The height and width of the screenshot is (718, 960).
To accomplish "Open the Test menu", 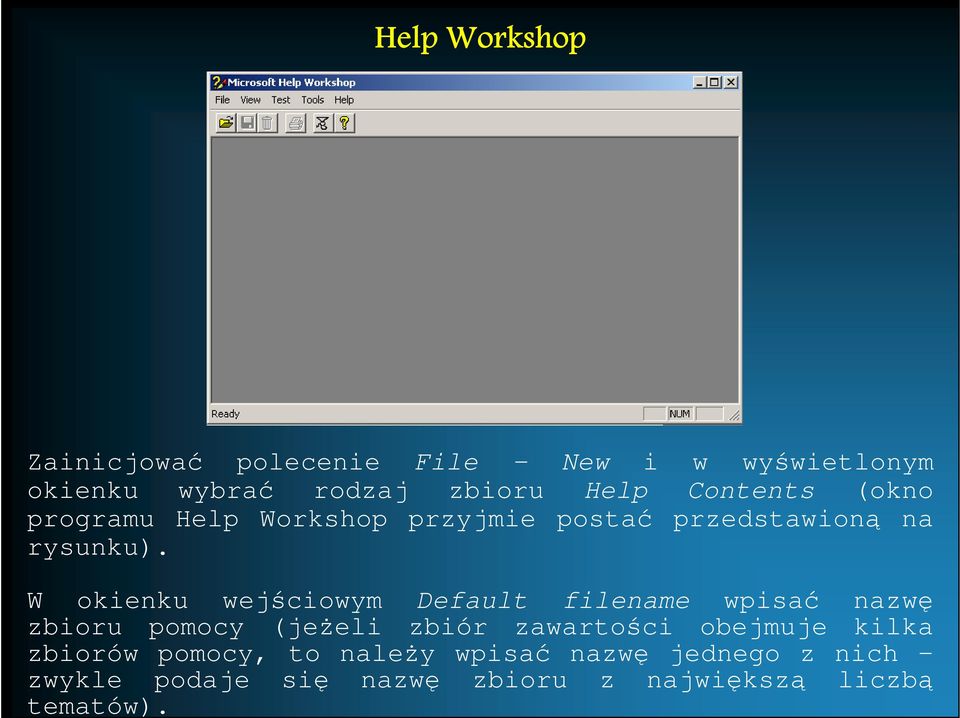I will point(280,100).
